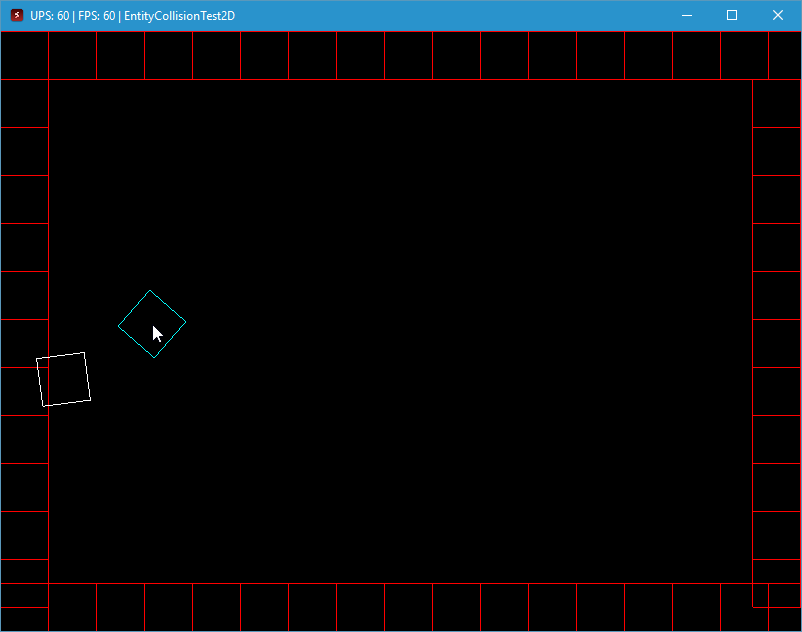Click the UPS: 60 | FPS: 60 title text
The width and height of the screenshot is (802, 632).
(73, 16)
